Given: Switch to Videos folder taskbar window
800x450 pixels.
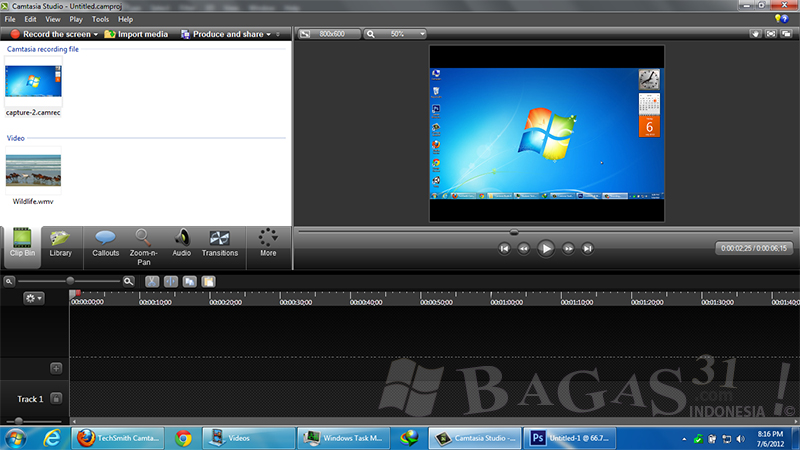Looking at the screenshot, I should coord(248,438).
